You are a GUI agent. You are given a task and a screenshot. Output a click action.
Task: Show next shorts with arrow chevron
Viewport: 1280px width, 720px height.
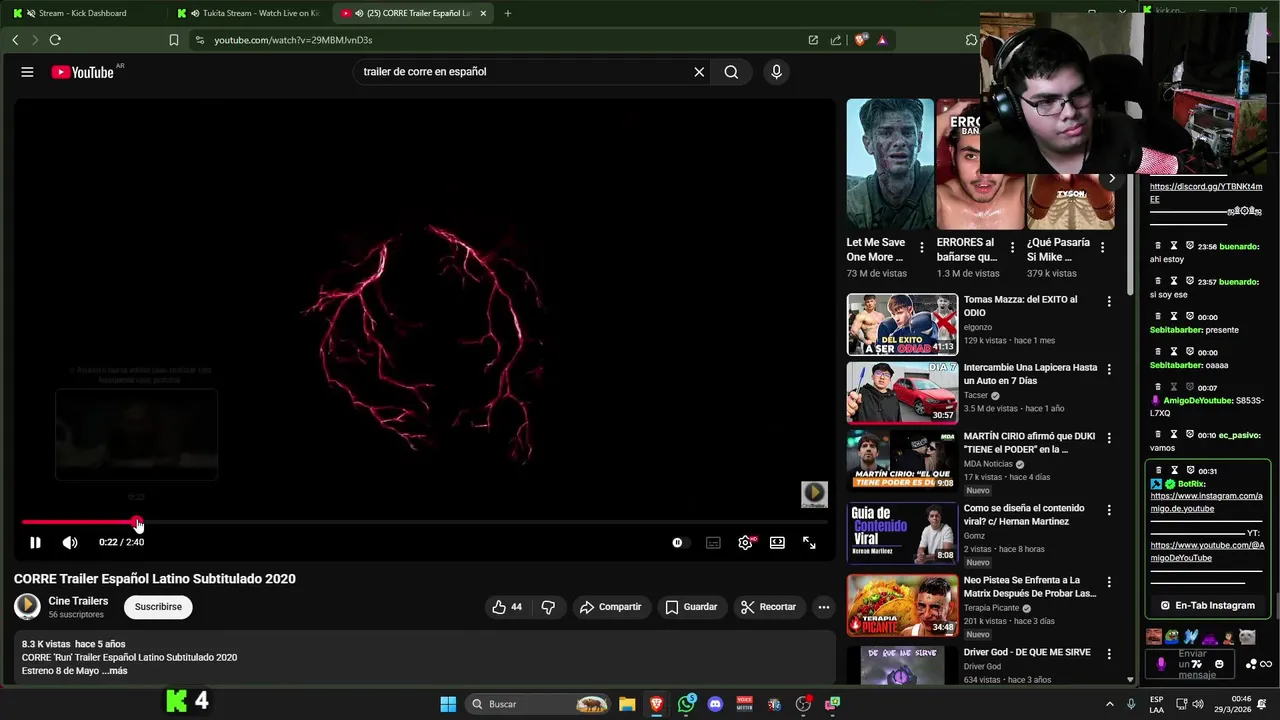[1111, 178]
